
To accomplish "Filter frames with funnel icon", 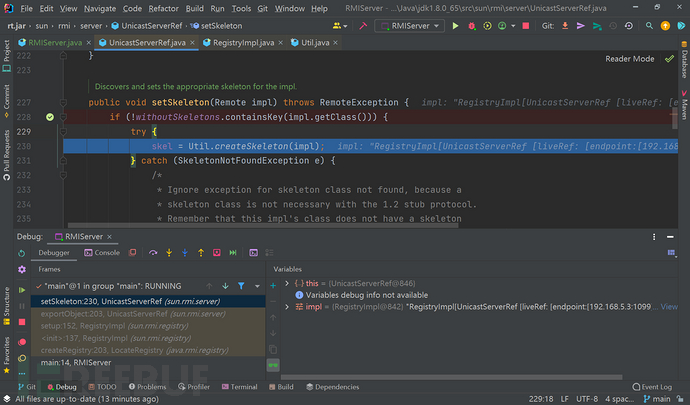I will 241,286.
